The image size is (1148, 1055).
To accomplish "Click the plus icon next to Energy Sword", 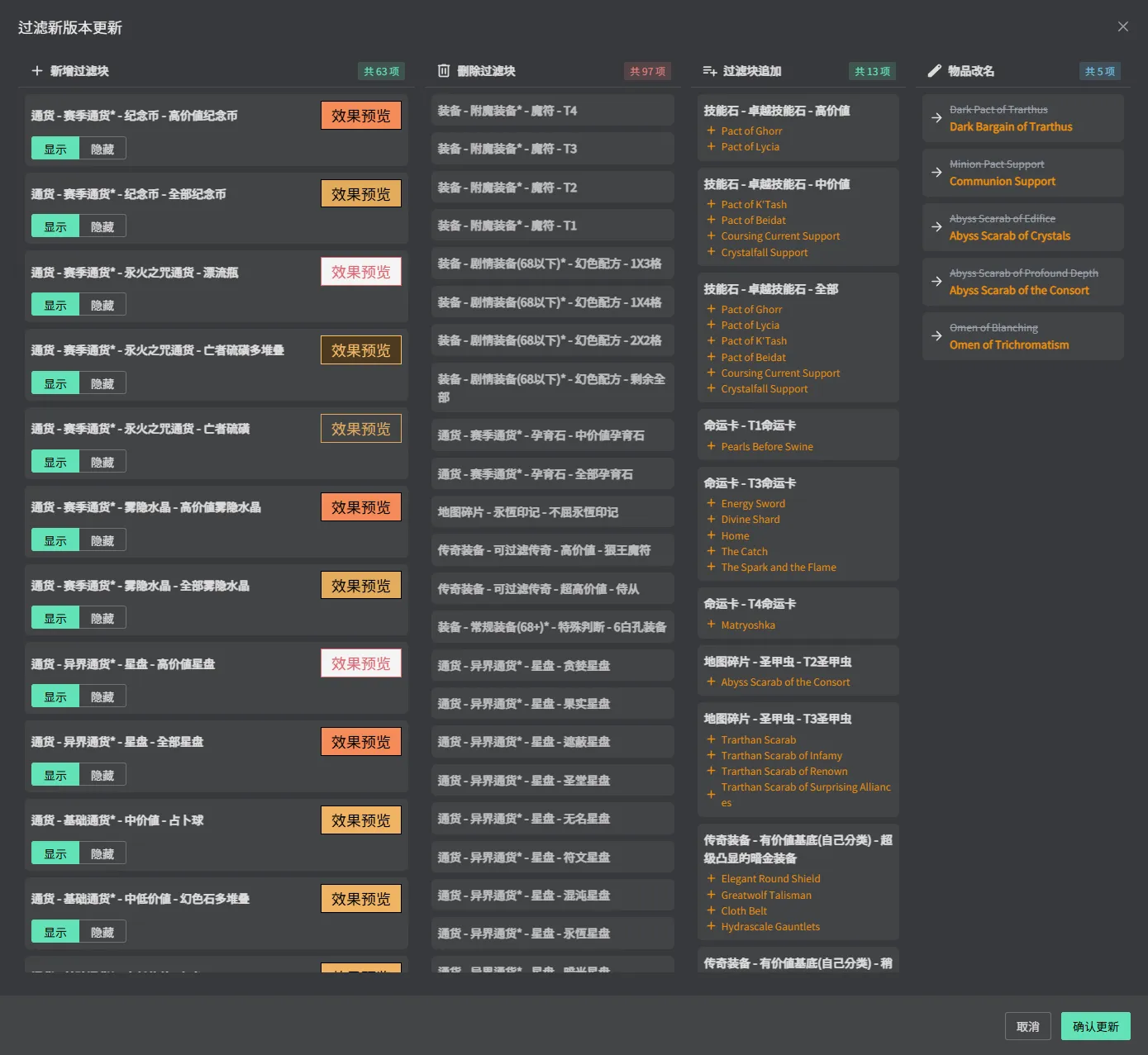I will pos(711,503).
